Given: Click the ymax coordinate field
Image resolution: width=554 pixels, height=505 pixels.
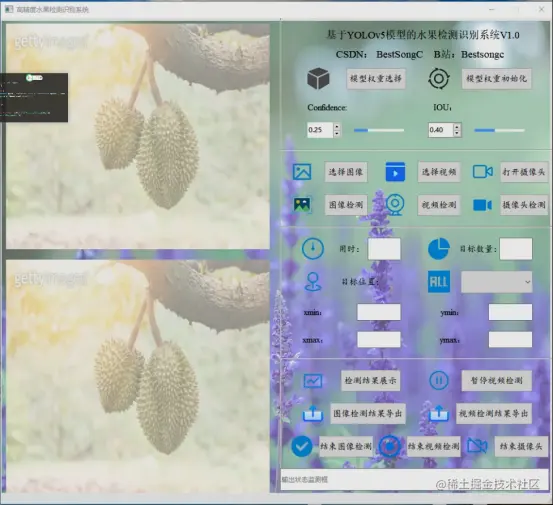Looking at the screenshot, I should (510, 340).
